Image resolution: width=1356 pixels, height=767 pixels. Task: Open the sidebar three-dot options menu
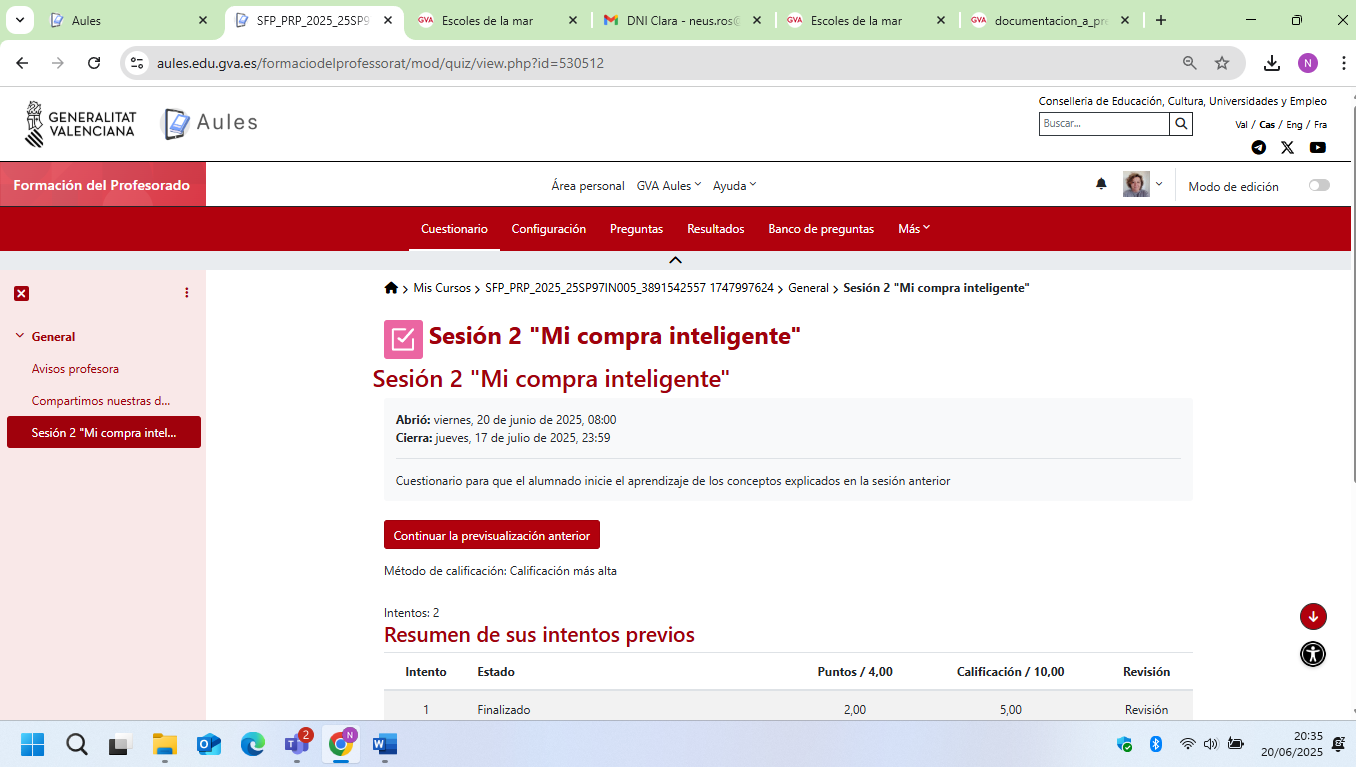pos(187,293)
